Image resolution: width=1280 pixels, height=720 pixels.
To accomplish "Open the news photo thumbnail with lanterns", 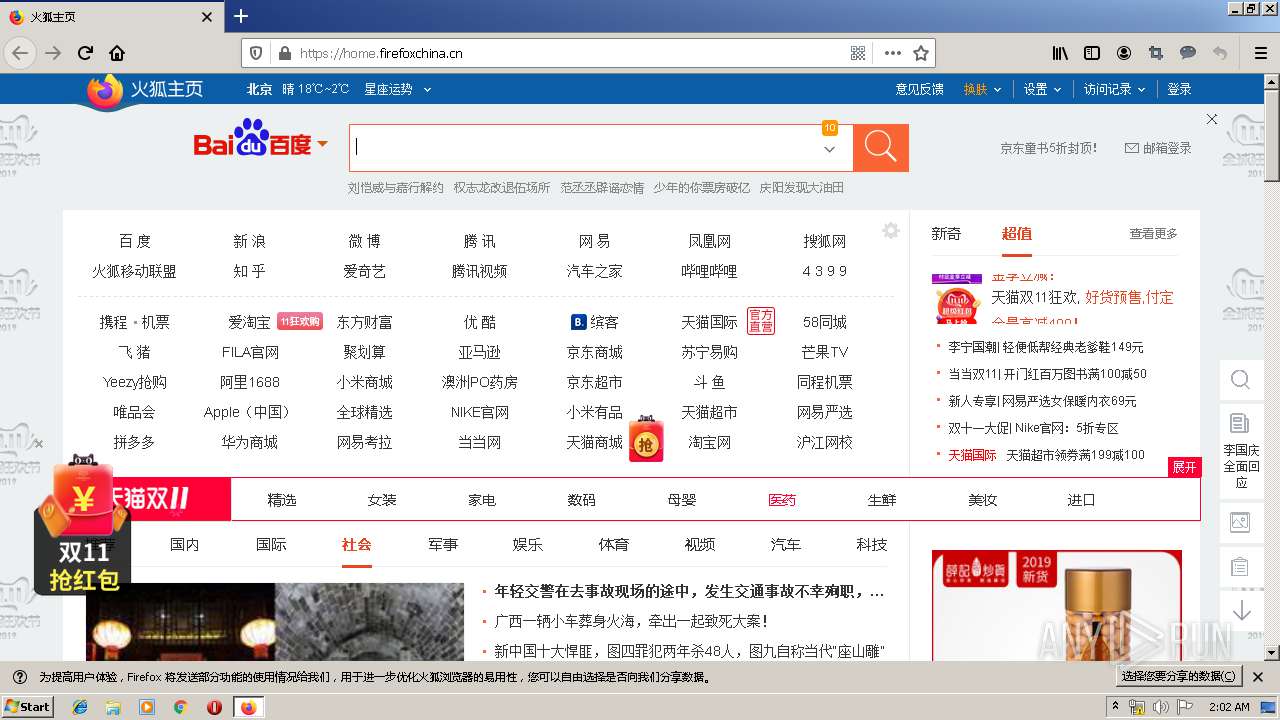I will click(275, 621).
